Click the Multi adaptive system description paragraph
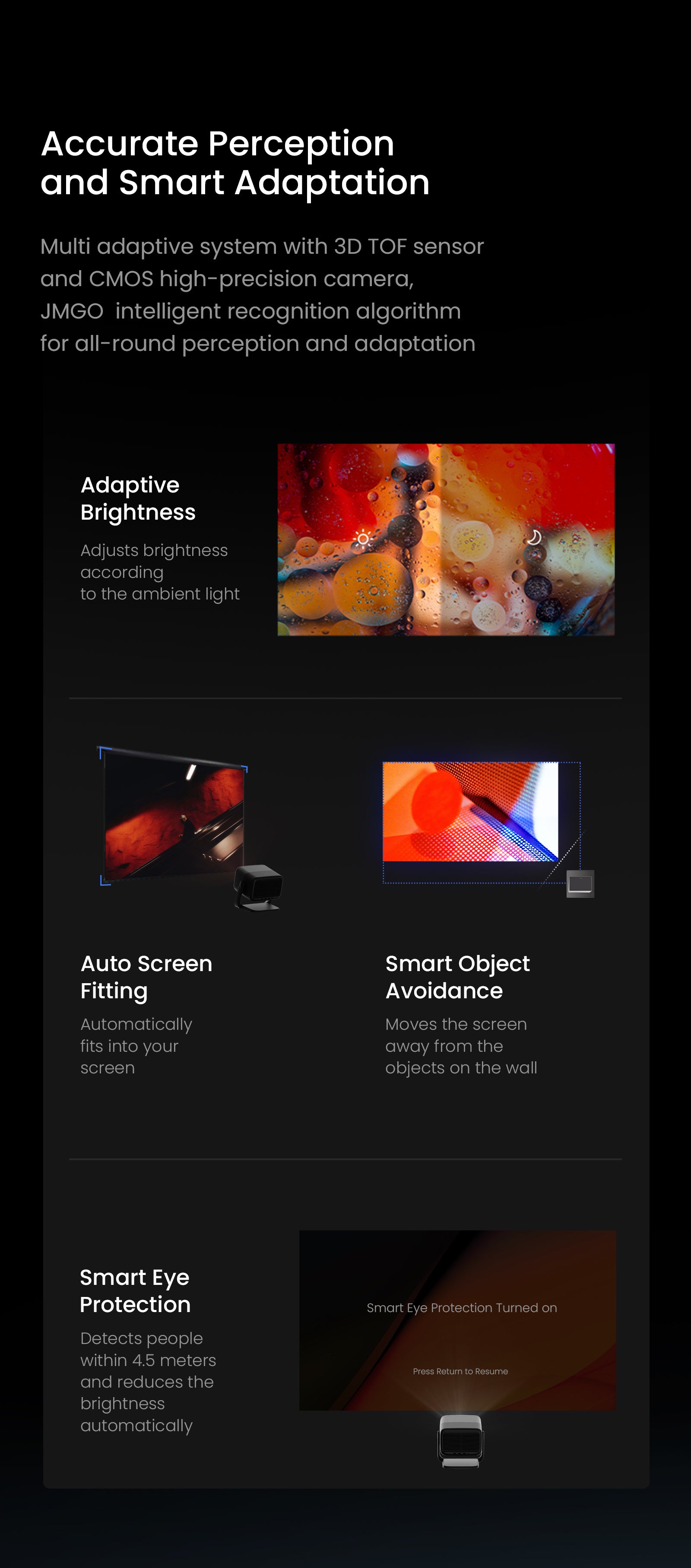 pyautogui.click(x=262, y=295)
